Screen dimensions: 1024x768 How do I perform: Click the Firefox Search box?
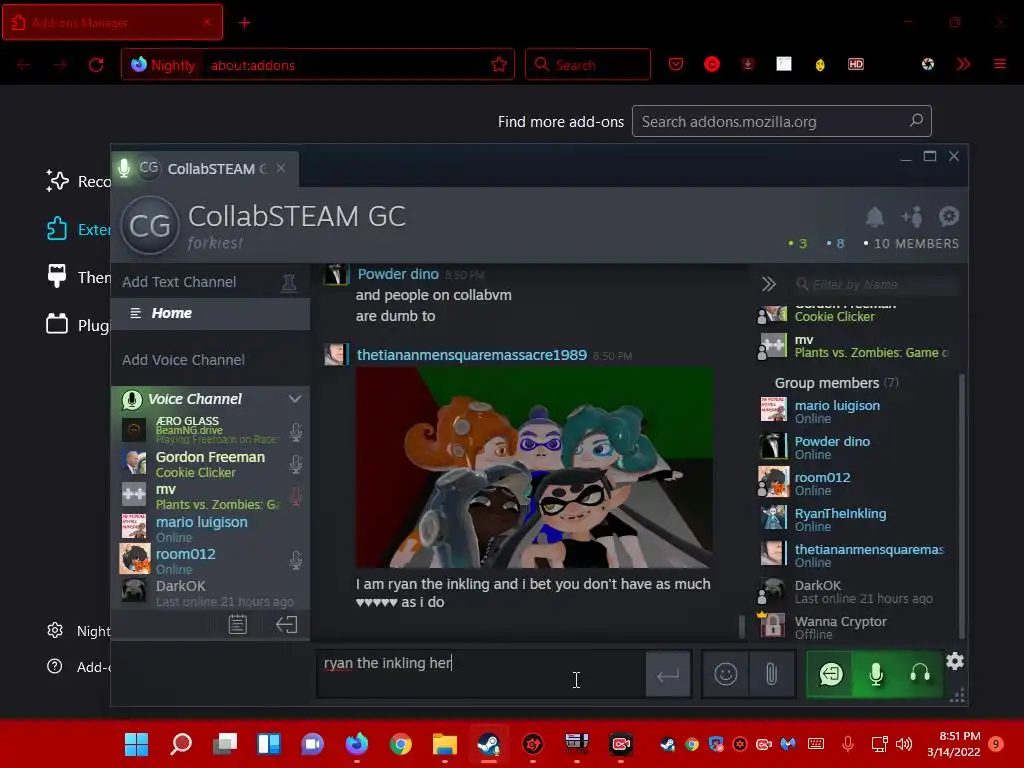[x=587, y=64]
